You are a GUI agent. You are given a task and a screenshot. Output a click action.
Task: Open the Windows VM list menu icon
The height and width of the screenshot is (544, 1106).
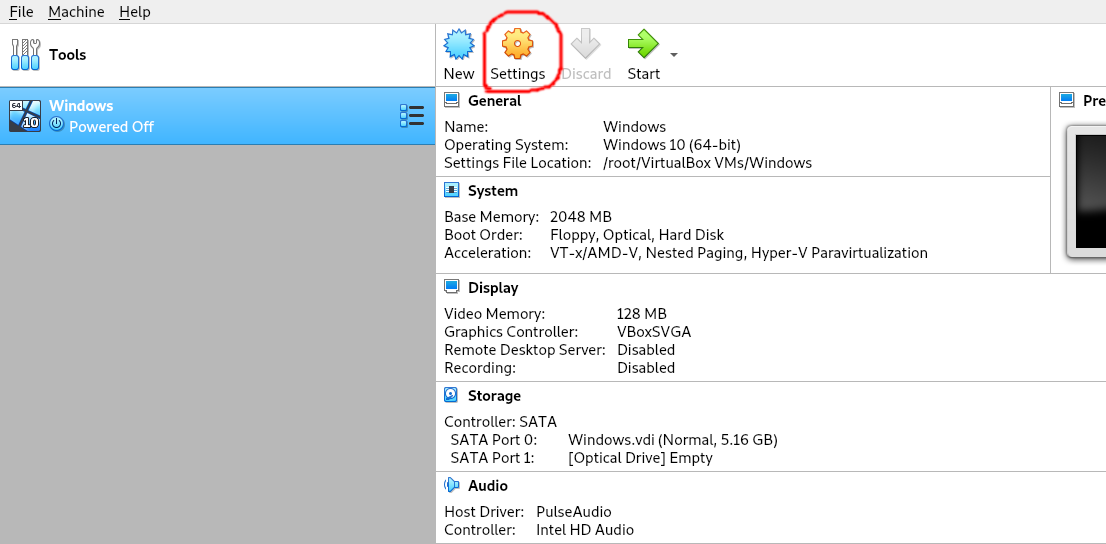(412, 116)
